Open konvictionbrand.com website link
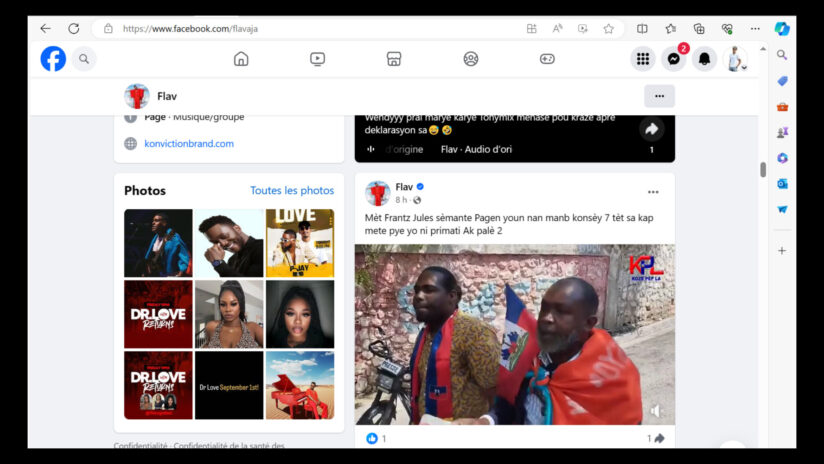The image size is (824, 464). (189, 143)
